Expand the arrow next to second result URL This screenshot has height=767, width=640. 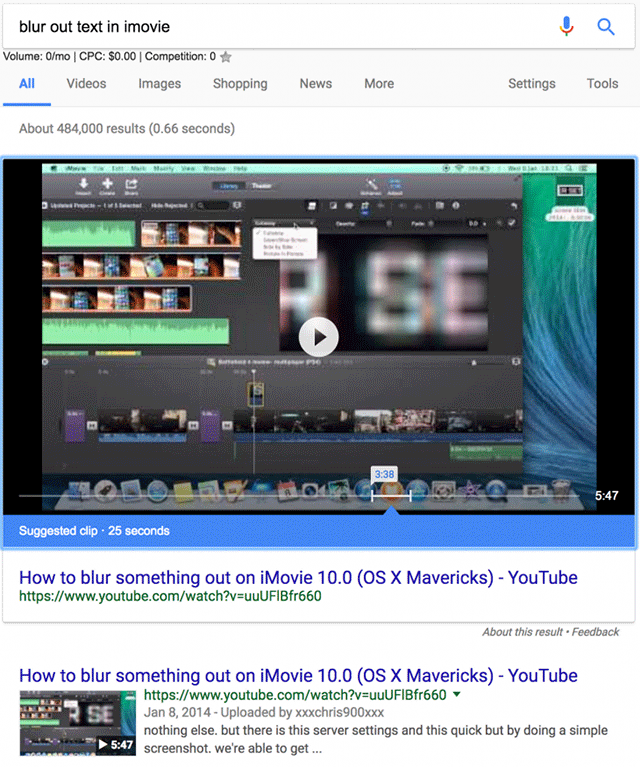457,695
